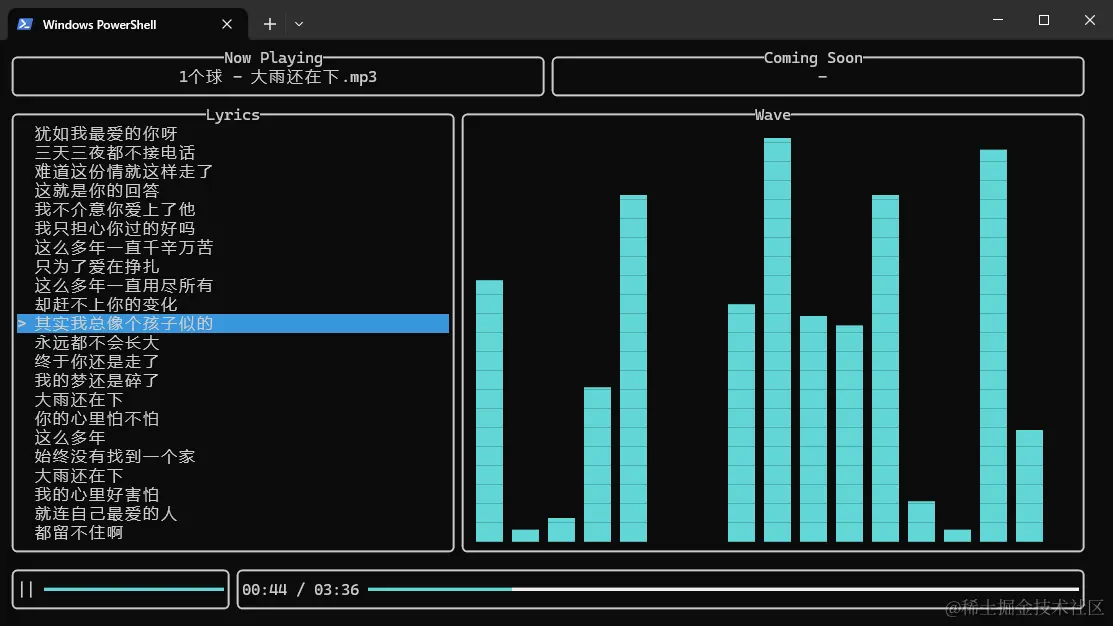
Task: Select lyric line 我的梦还是碎了
Action: [97, 380]
